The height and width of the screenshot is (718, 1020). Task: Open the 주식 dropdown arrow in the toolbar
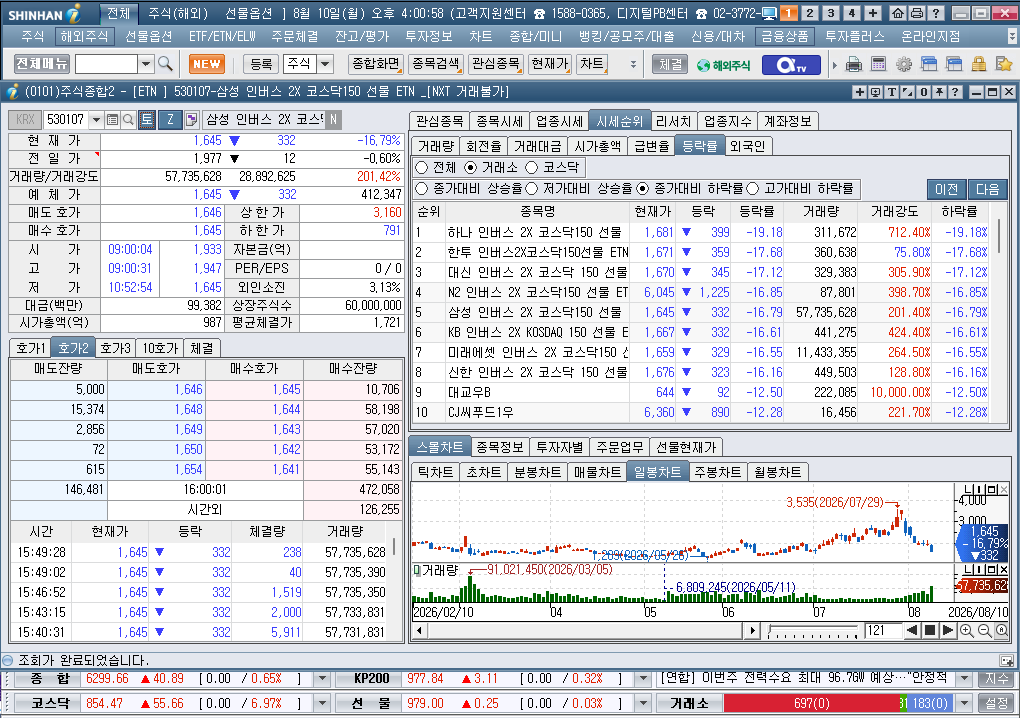coord(325,64)
